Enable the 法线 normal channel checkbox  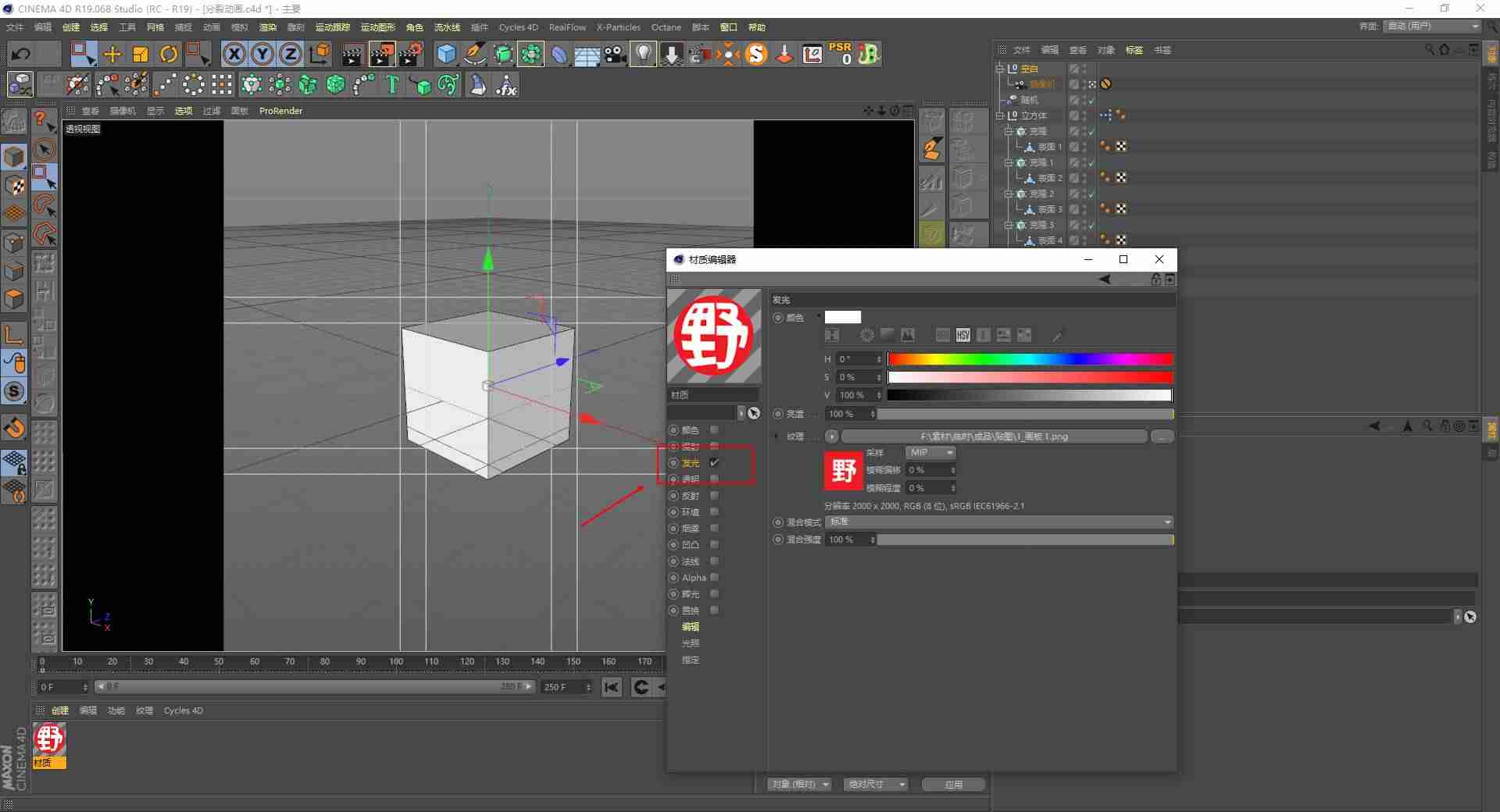714,561
